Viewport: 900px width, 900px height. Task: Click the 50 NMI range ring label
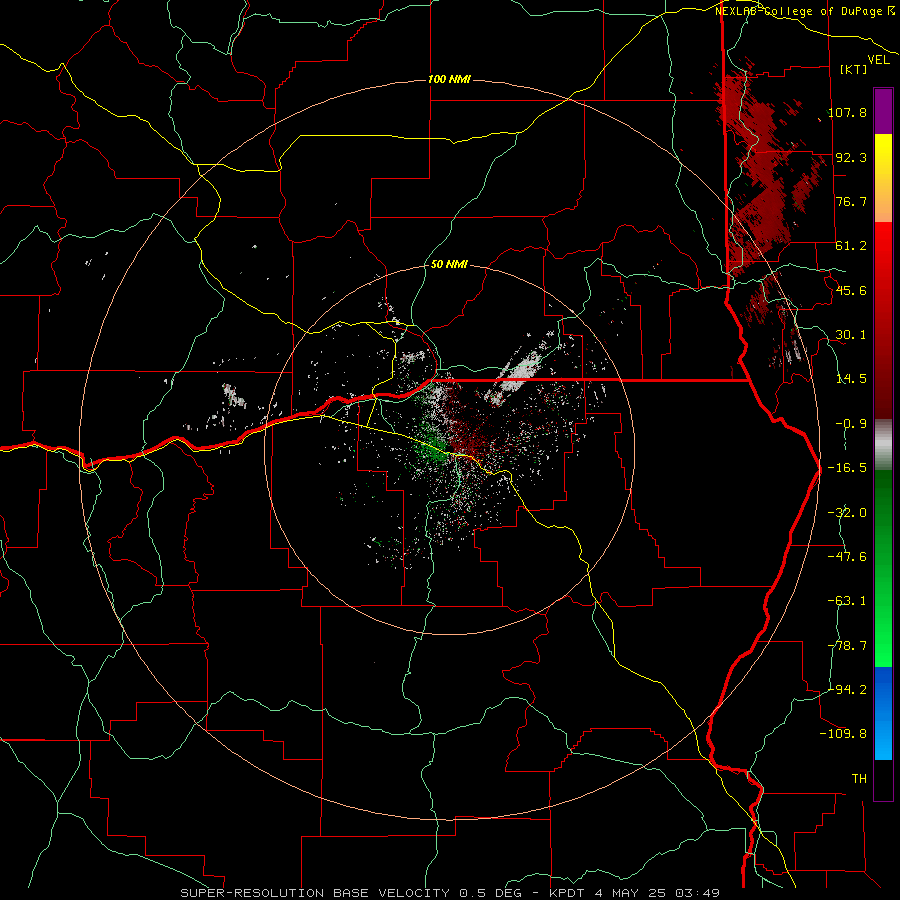449,264
